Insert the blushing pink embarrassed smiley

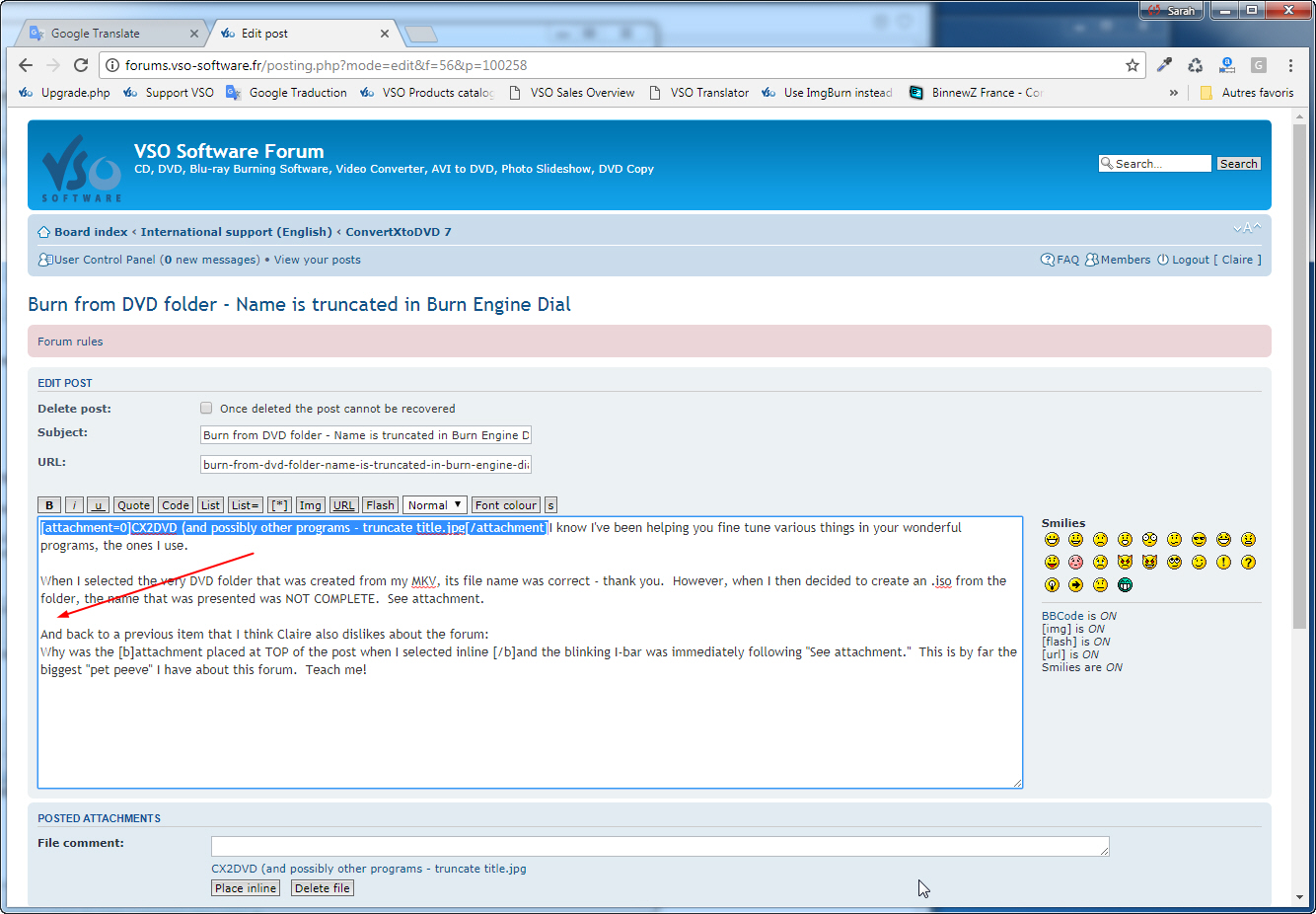1075,563
